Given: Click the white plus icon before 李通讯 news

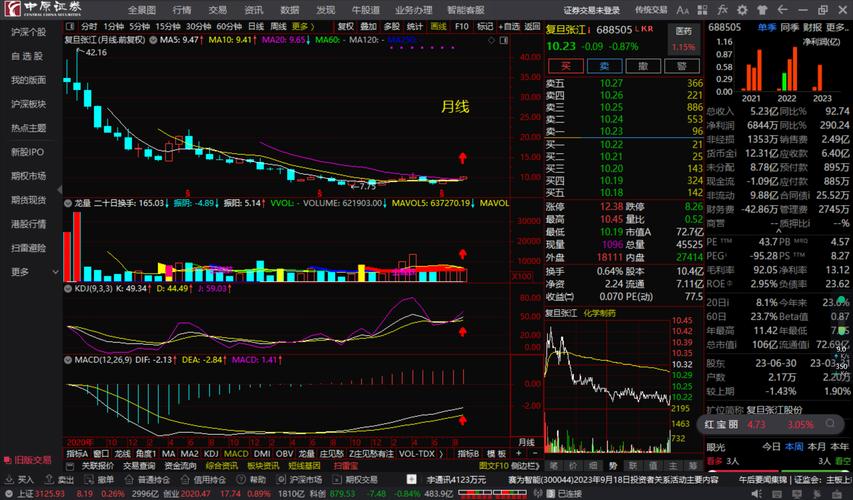Looking at the screenshot, I should (x=412, y=479).
